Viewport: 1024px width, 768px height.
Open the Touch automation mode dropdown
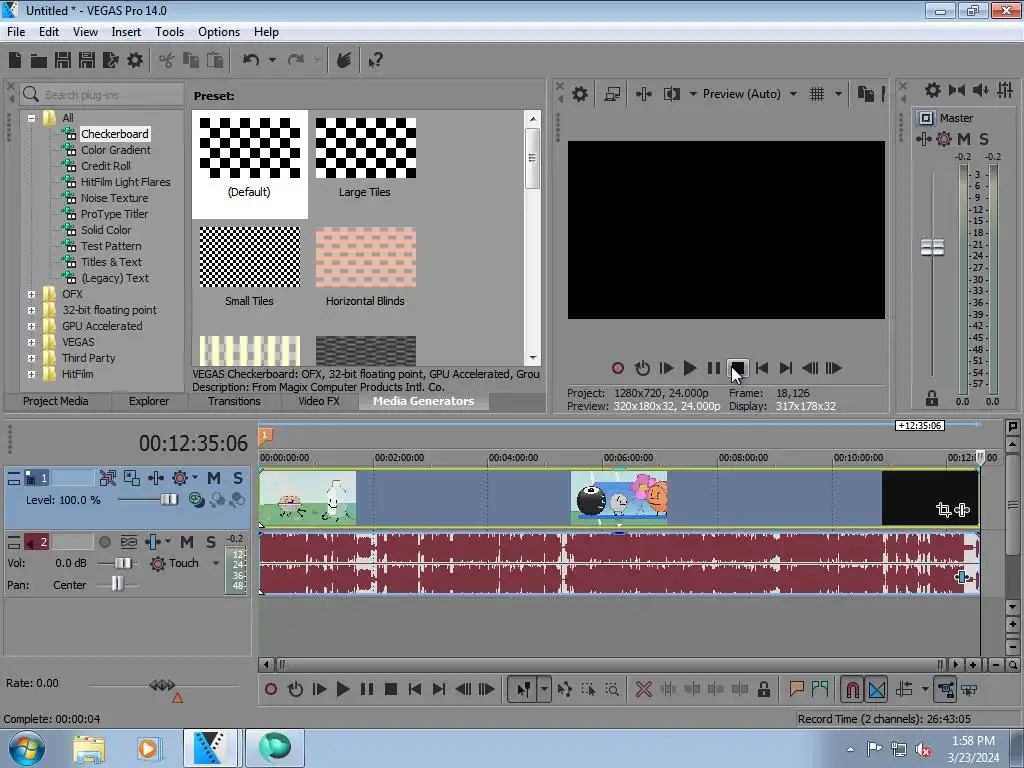pos(216,563)
